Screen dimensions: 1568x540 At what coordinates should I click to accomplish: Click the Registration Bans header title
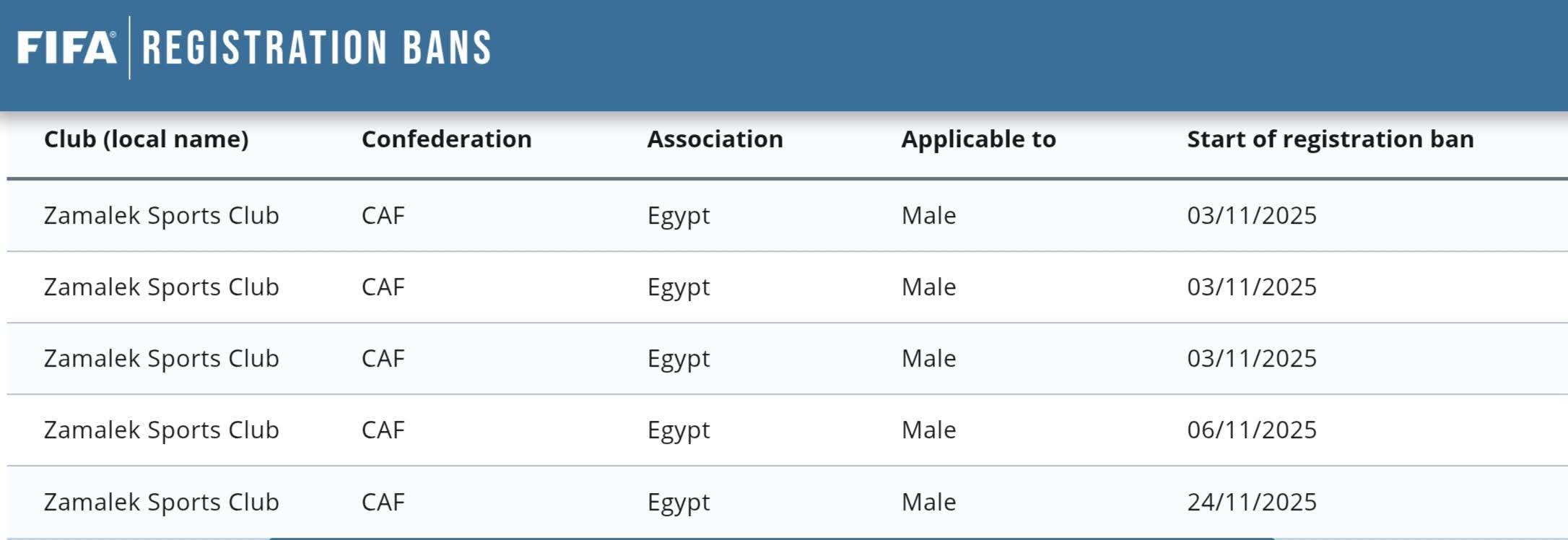(316, 48)
